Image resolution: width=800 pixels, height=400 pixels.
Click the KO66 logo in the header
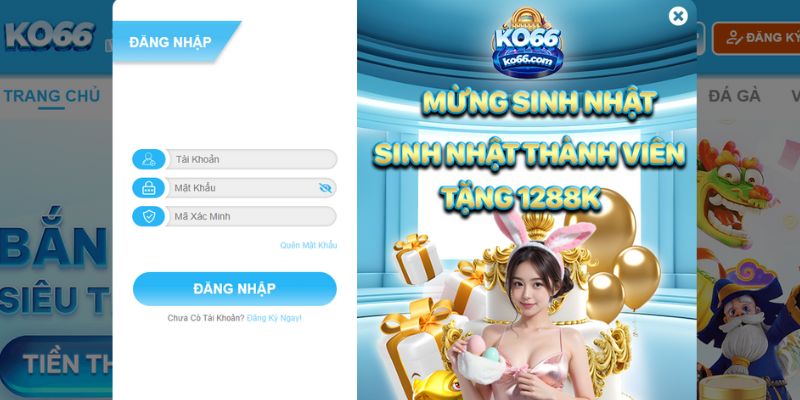pyautogui.click(x=49, y=36)
